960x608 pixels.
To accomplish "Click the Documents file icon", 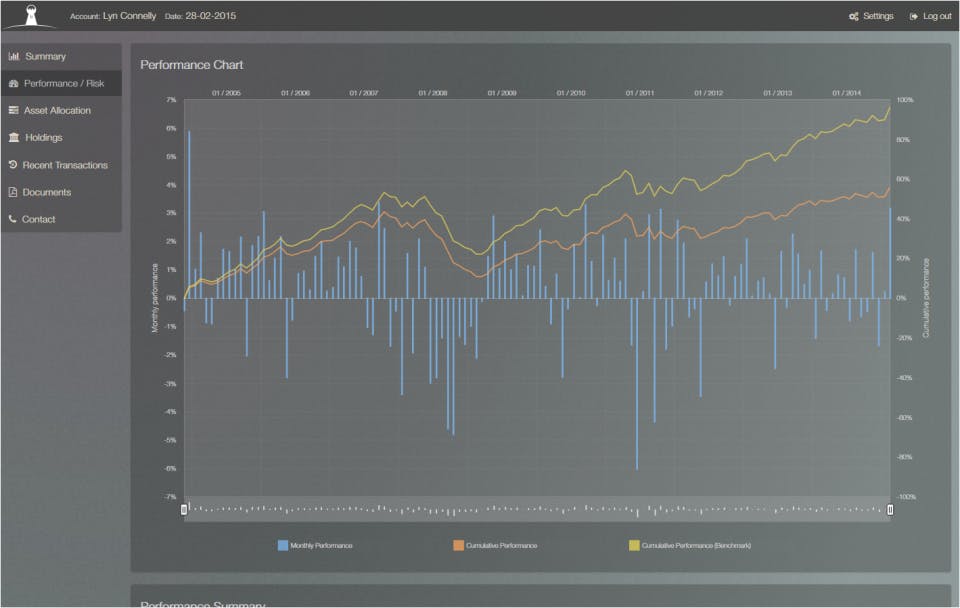I will (x=13, y=192).
